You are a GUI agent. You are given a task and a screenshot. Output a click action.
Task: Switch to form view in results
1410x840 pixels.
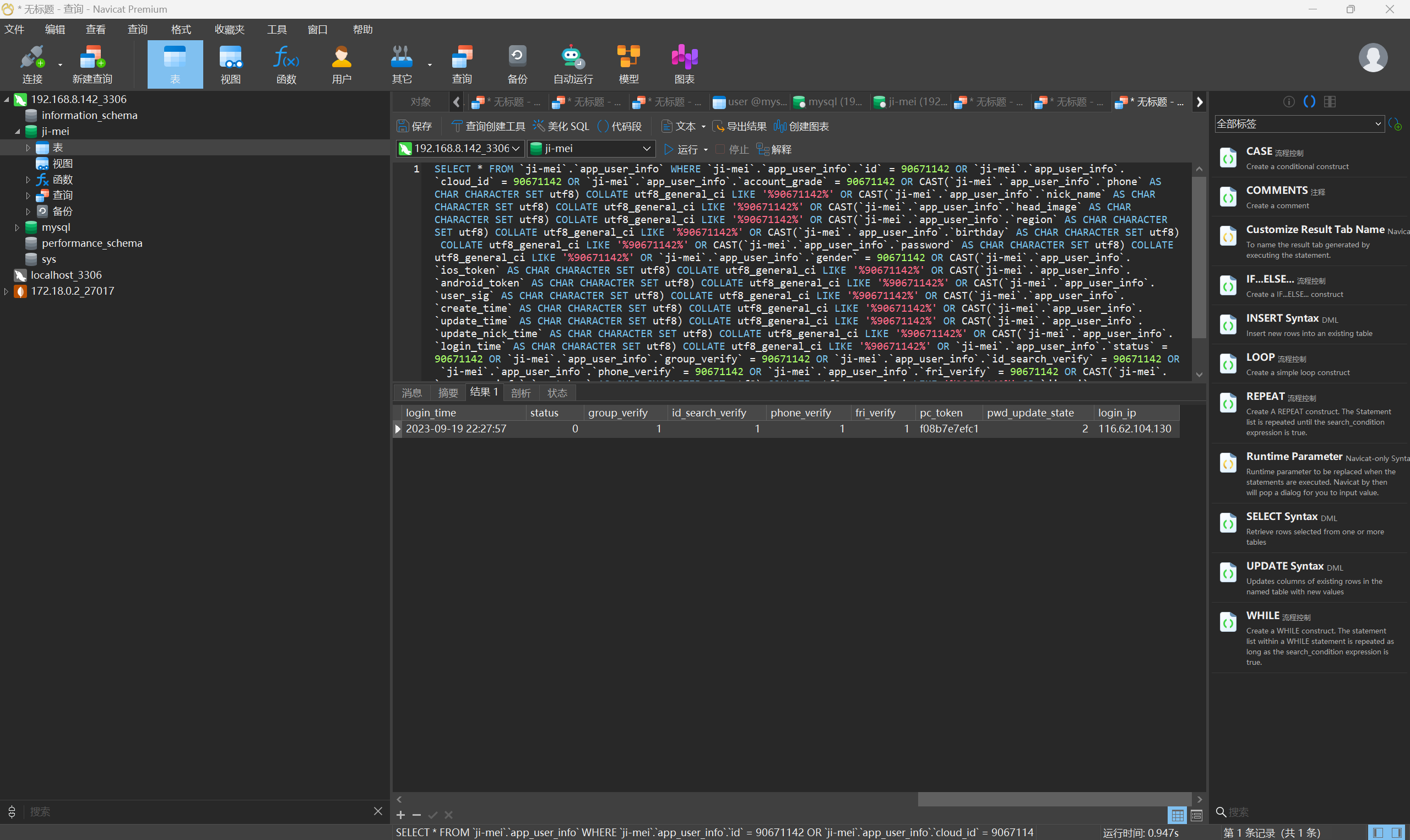tap(1196, 815)
